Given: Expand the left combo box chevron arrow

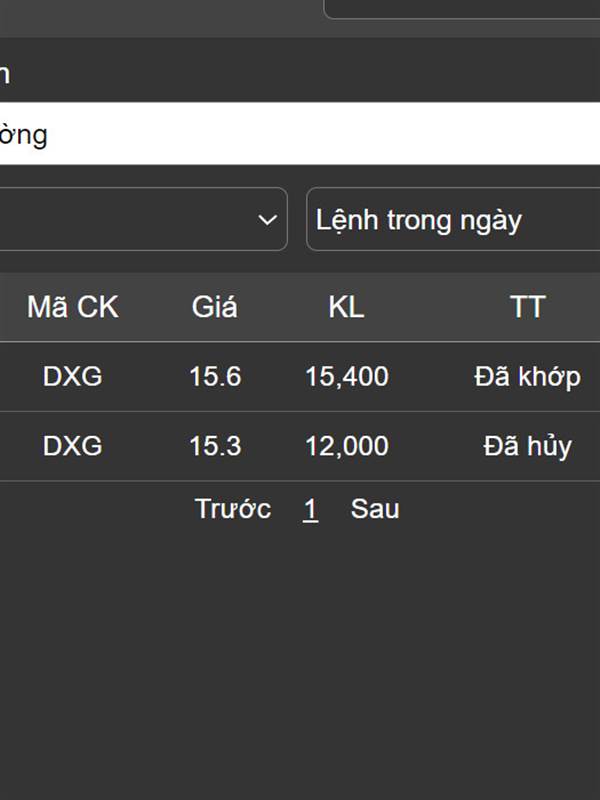Looking at the screenshot, I should tap(267, 220).
